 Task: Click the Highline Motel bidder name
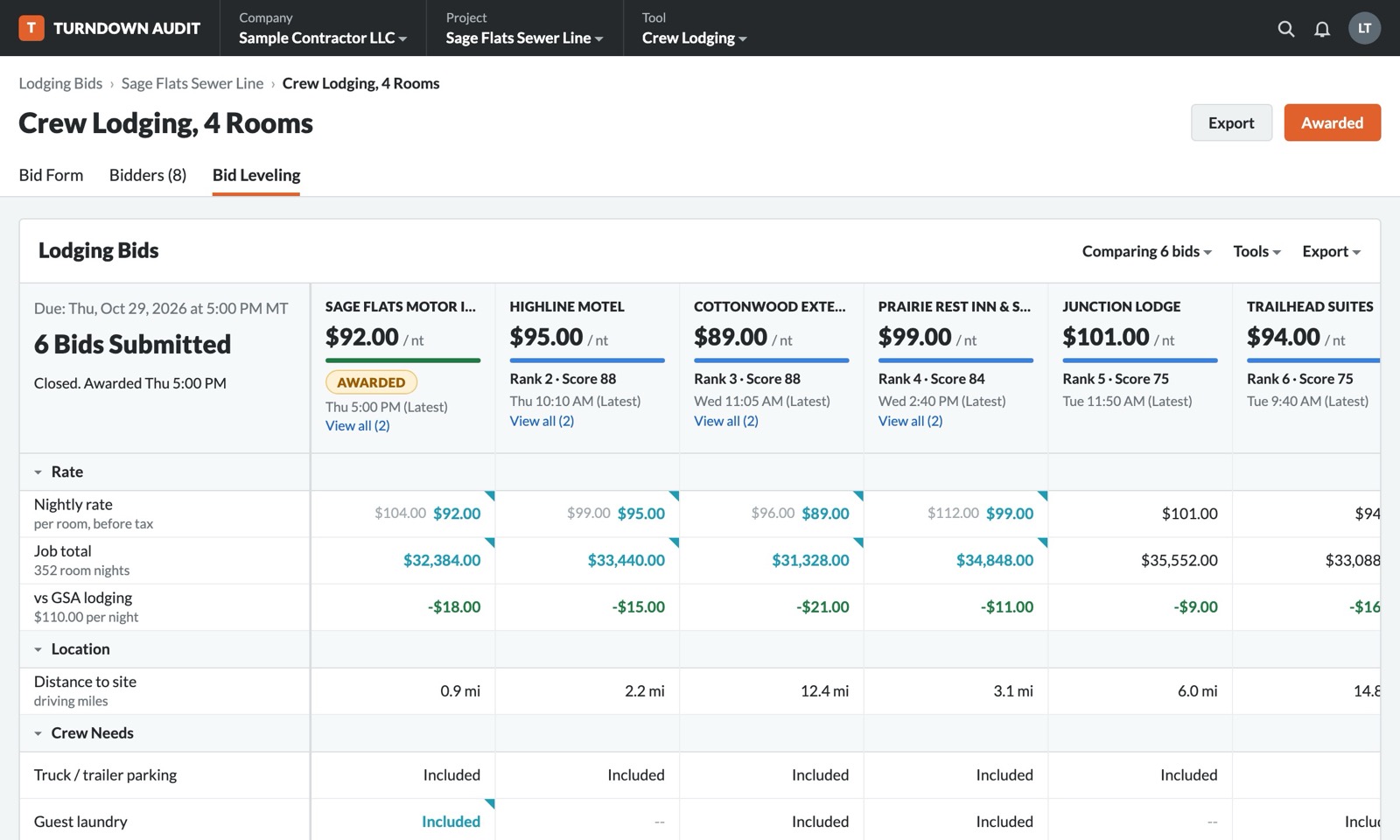pos(567,306)
